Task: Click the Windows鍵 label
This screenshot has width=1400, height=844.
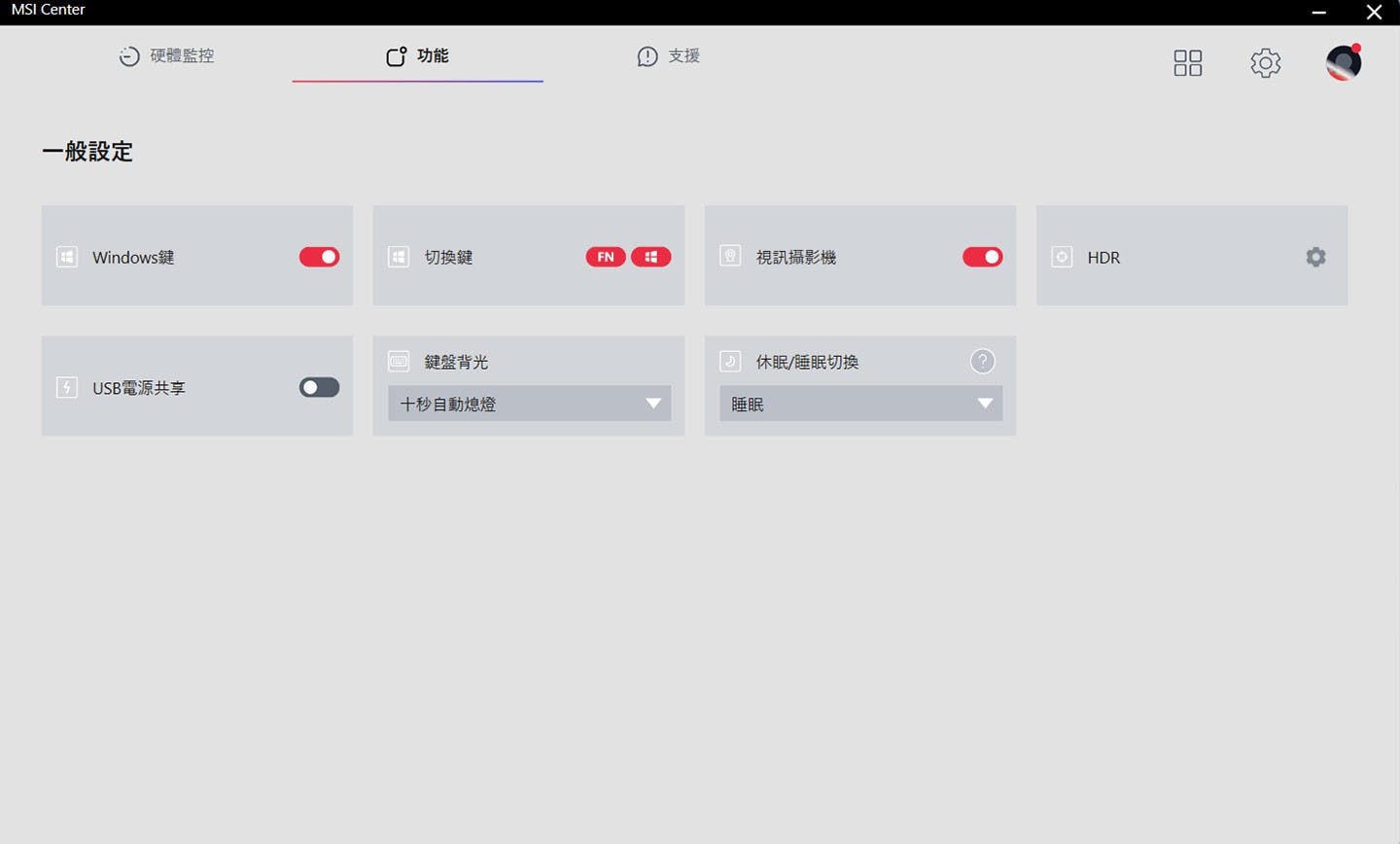Action: 133,258
